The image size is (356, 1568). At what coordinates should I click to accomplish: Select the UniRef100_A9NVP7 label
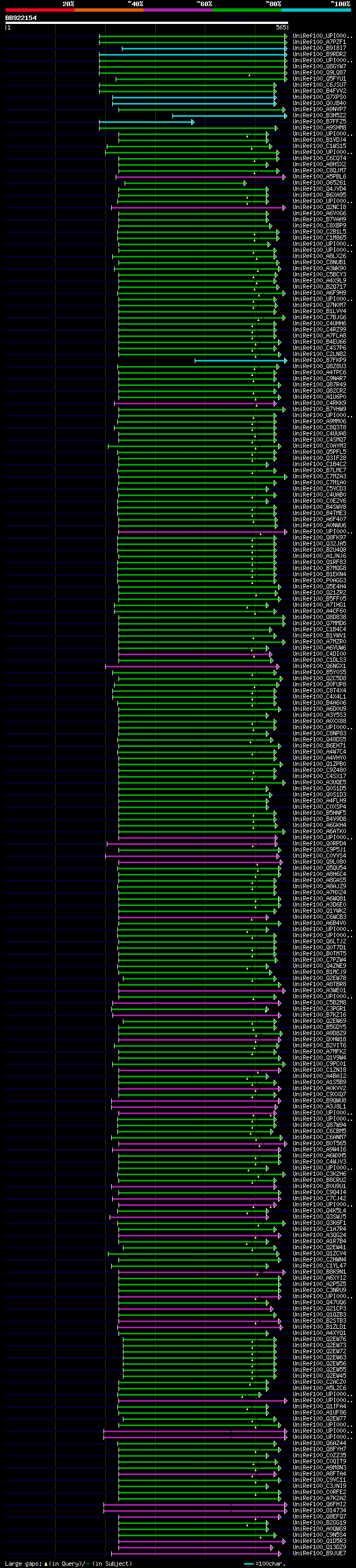click(319, 109)
